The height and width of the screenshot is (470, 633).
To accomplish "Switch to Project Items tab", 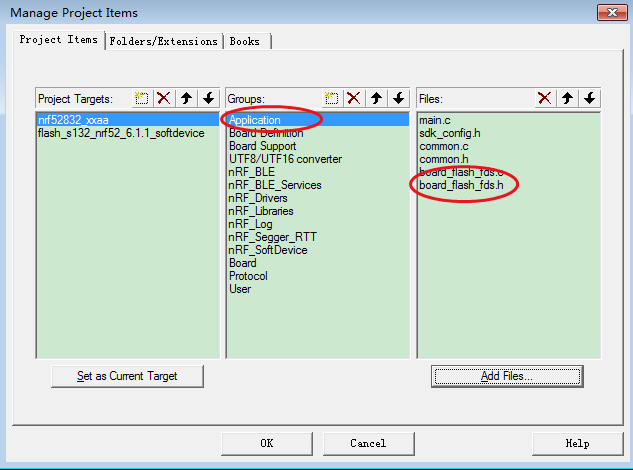I will tap(59, 40).
